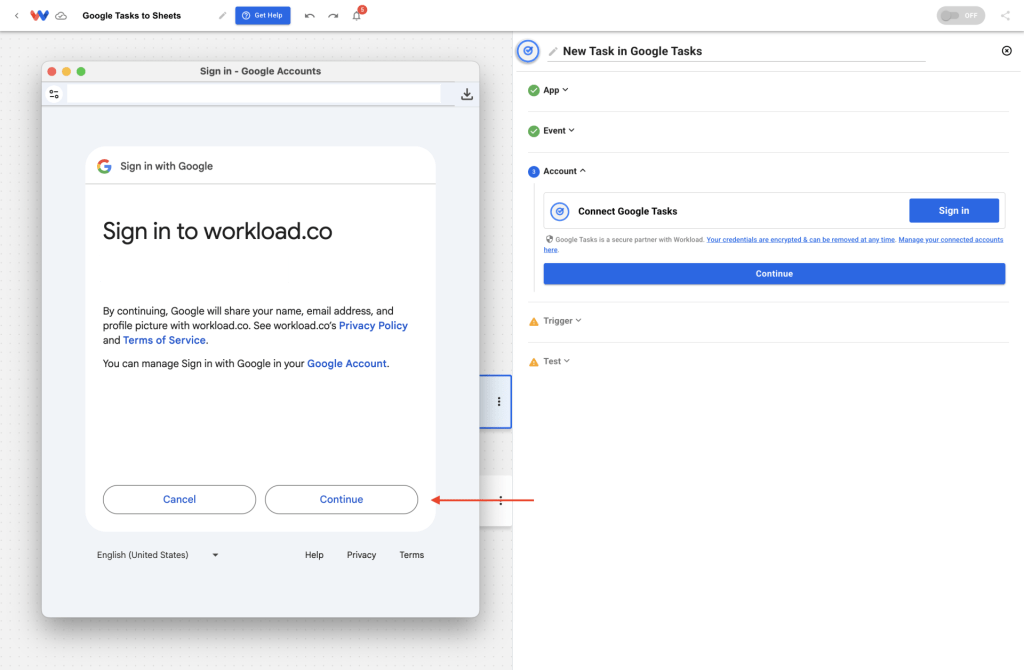This screenshot has width=1024, height=670.
Task: Toggle the workflow OFF switch
Action: [960, 16]
